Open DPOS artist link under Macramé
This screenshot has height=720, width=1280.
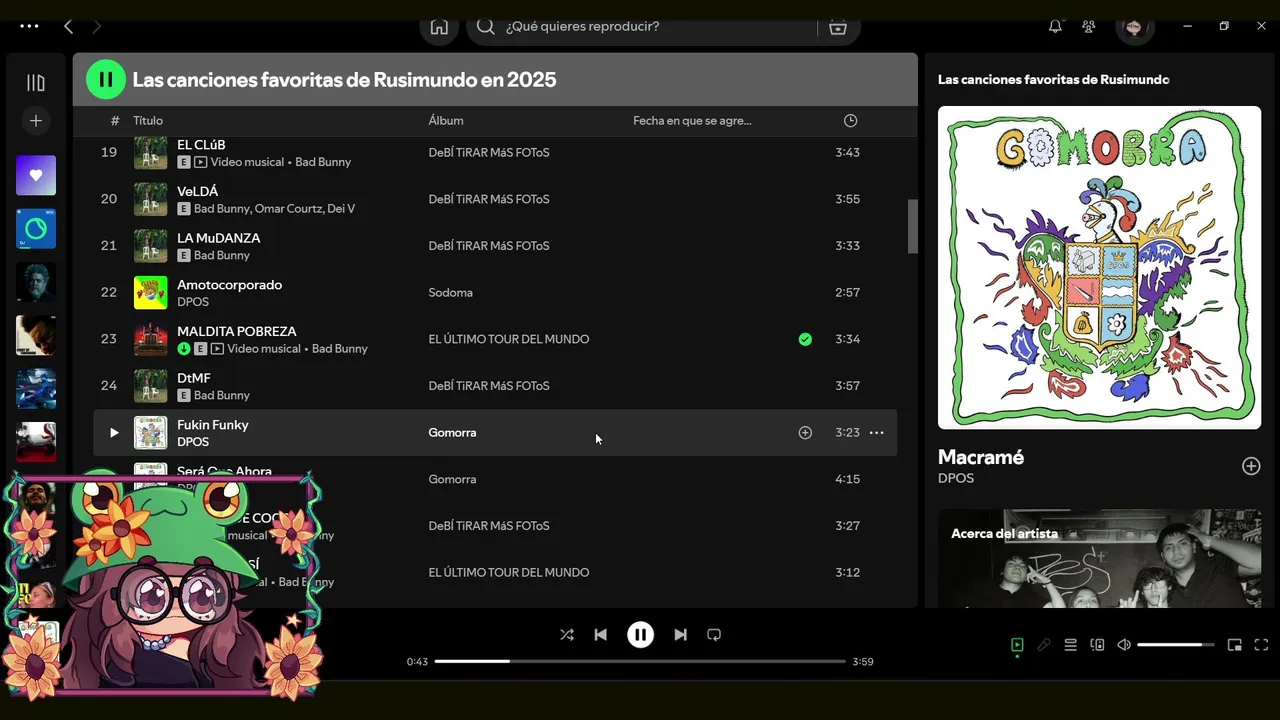coord(956,478)
